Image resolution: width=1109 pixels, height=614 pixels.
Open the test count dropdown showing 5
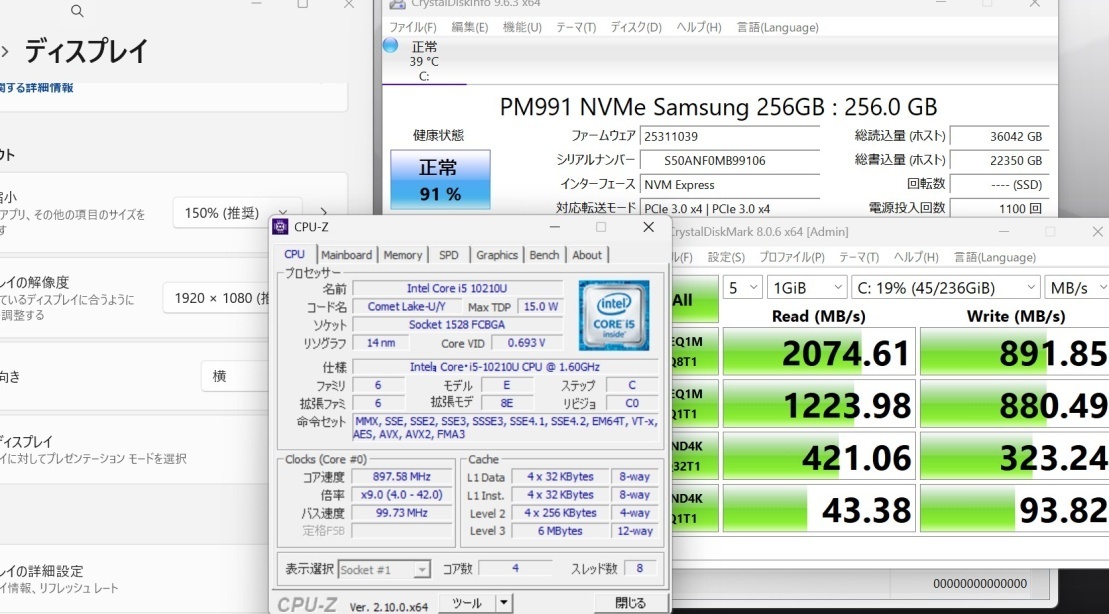pyautogui.click(x=743, y=288)
